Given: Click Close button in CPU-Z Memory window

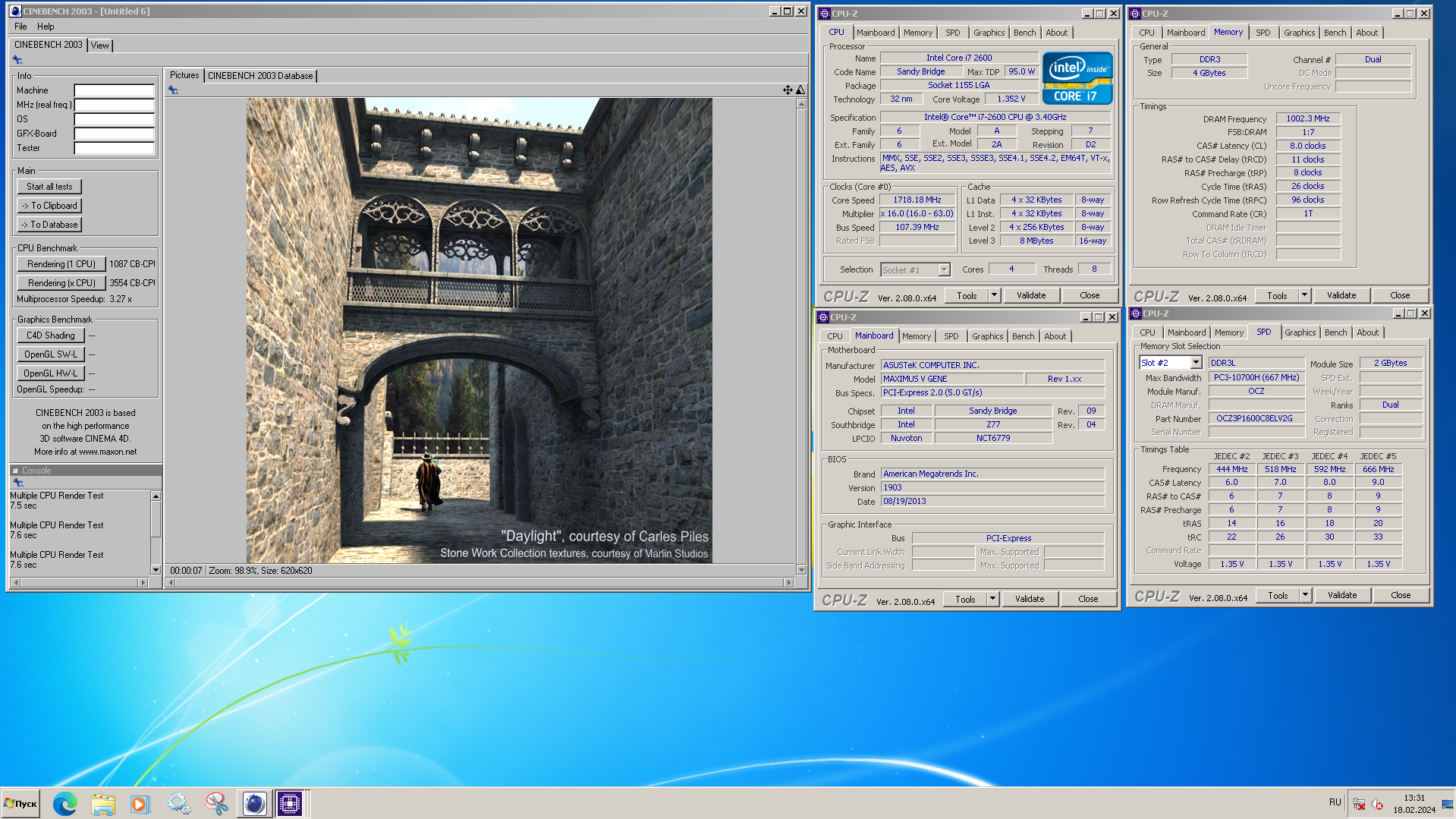Looking at the screenshot, I should click(1400, 295).
